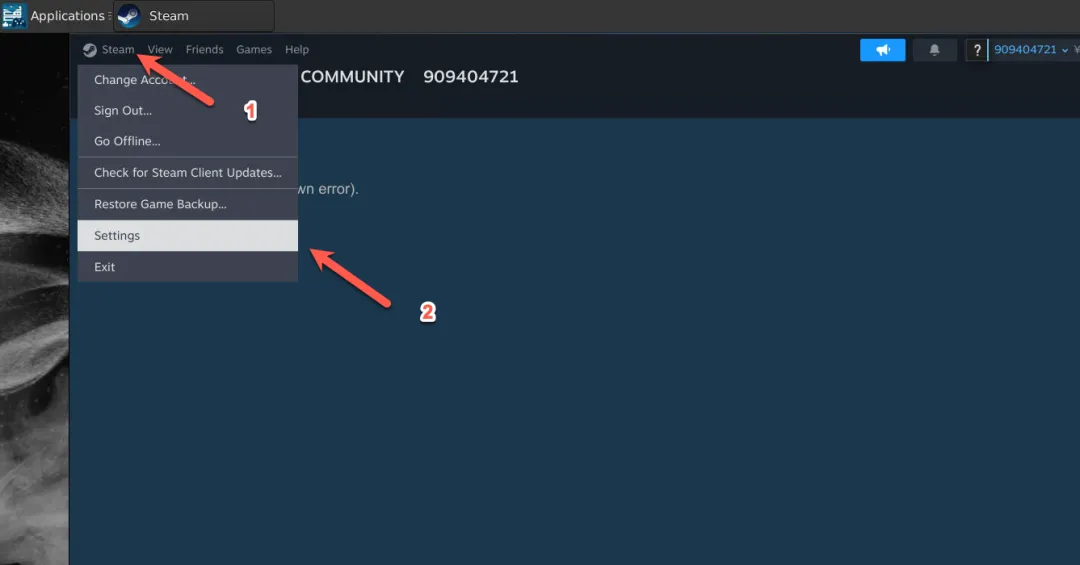This screenshot has width=1080, height=565.
Task: Open the notifications bell icon
Action: click(x=935, y=50)
